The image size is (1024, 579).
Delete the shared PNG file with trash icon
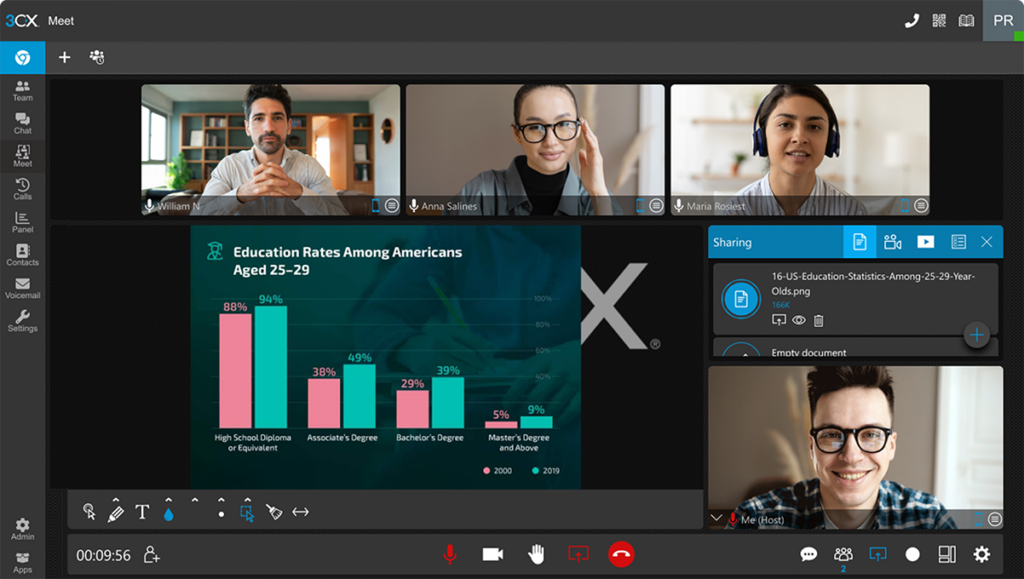click(x=819, y=321)
